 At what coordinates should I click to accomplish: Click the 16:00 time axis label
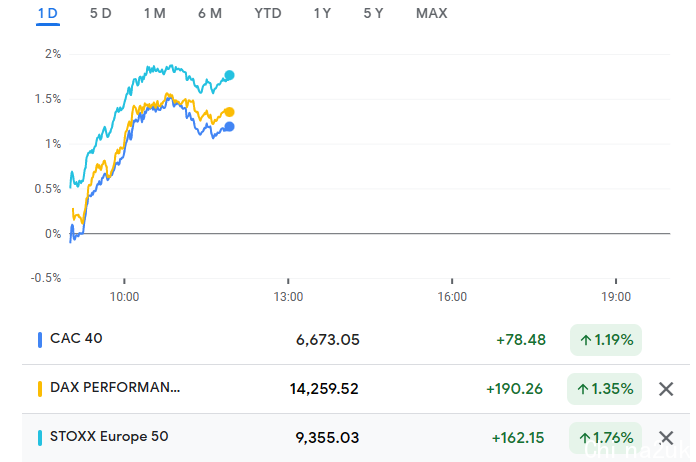(452, 297)
